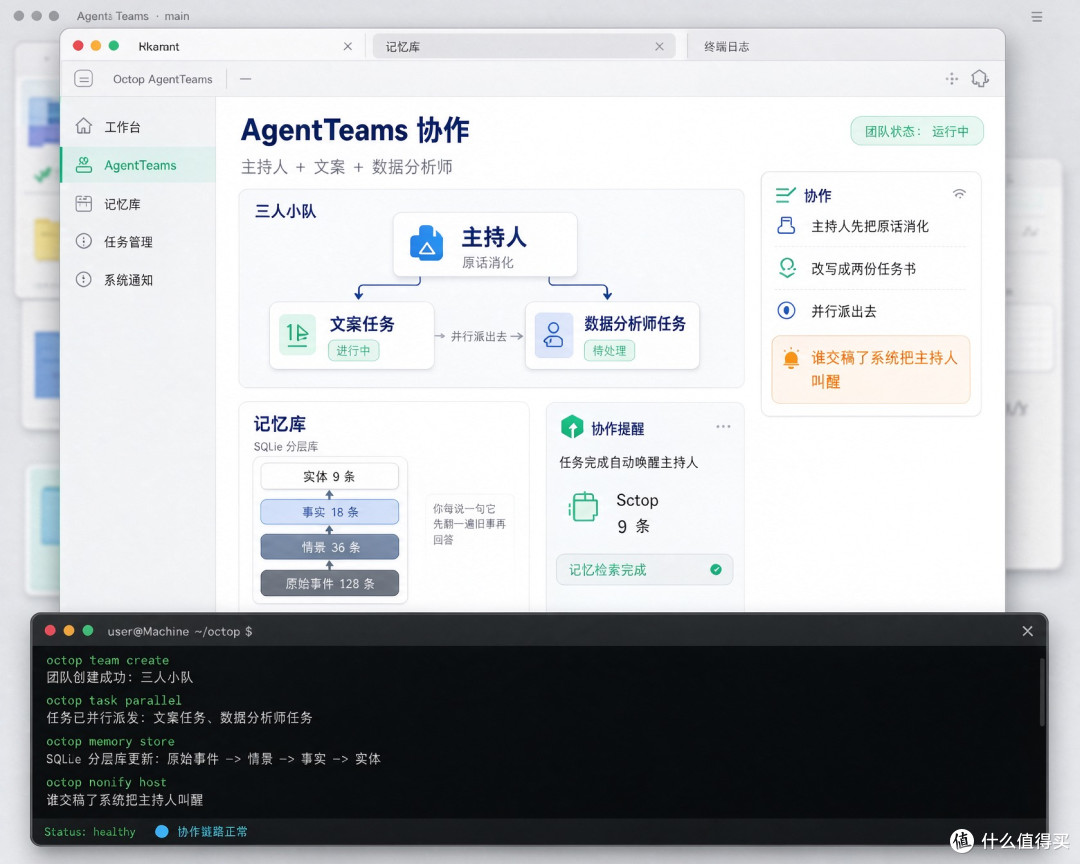Click the 'octop task parallel' terminal line
Screen dimensions: 1080x864
pyautogui.click(x=114, y=700)
